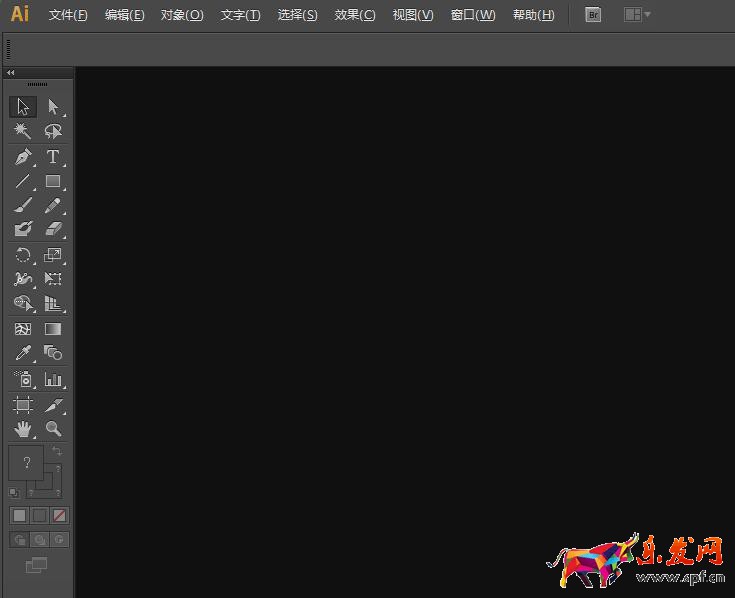Choose the Type tool
Screen dimensions: 735x598
(x=53, y=157)
